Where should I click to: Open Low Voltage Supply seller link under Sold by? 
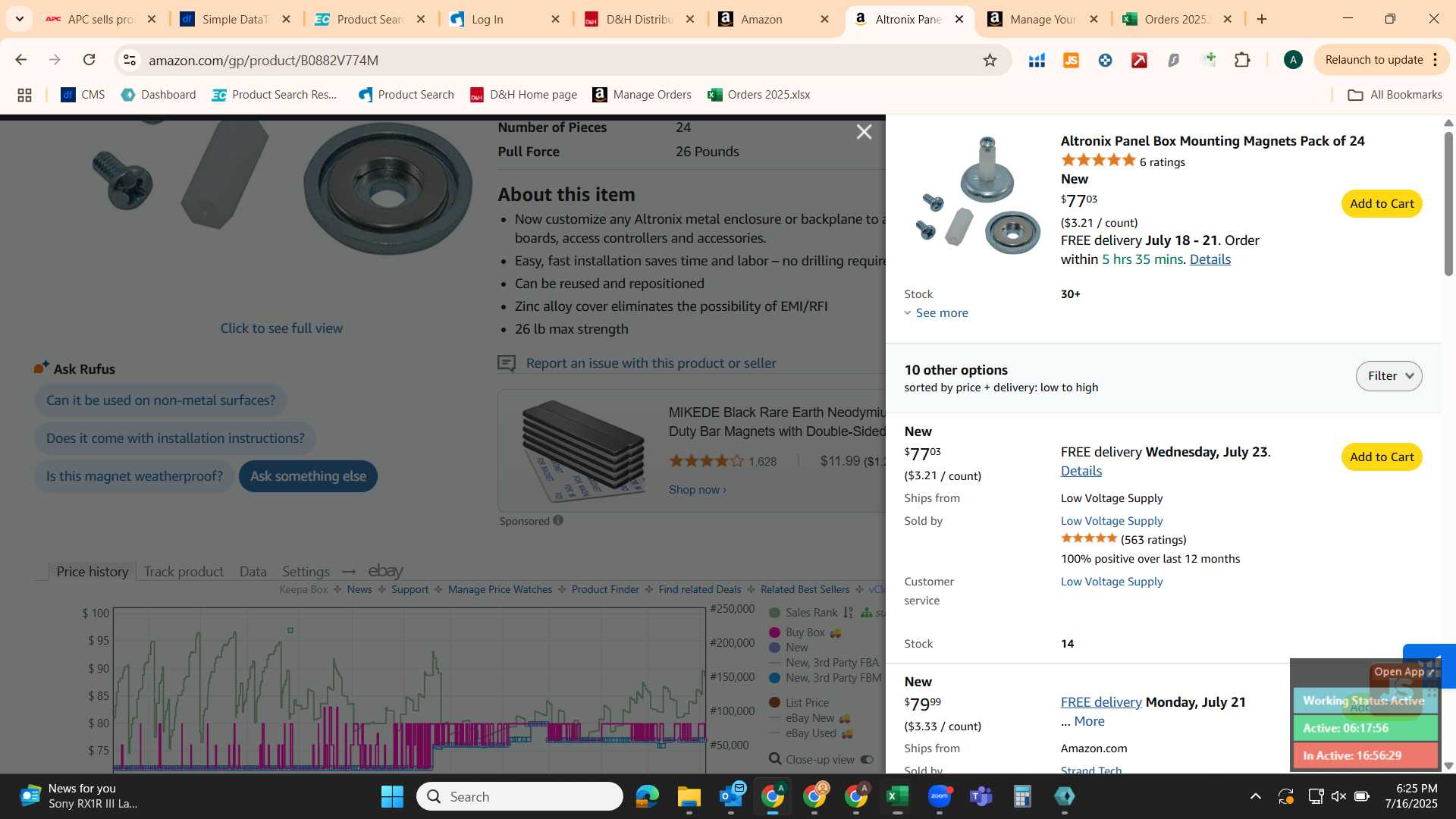coord(1111,521)
